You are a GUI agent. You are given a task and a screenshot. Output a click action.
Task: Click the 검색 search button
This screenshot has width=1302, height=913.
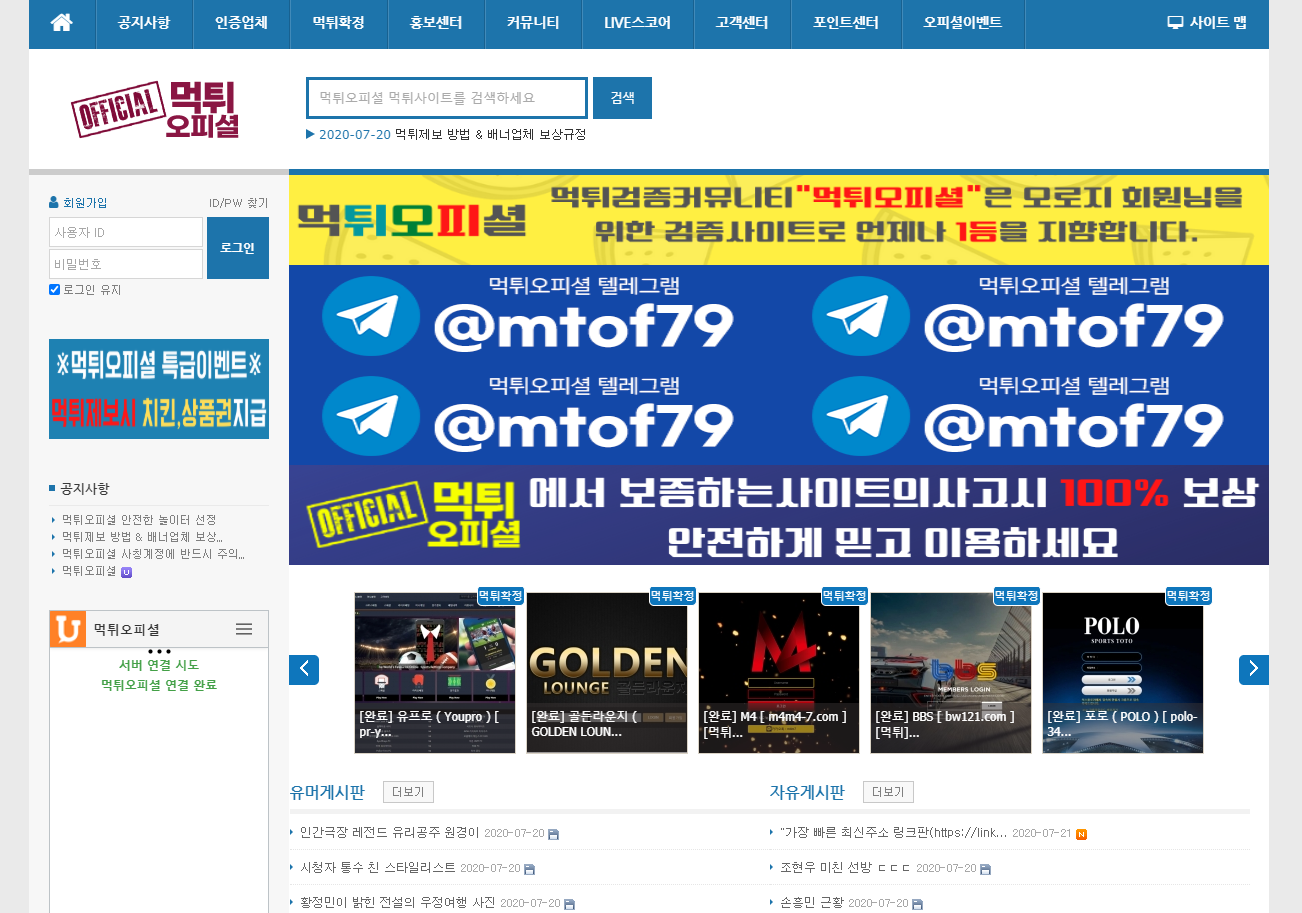[x=622, y=98]
